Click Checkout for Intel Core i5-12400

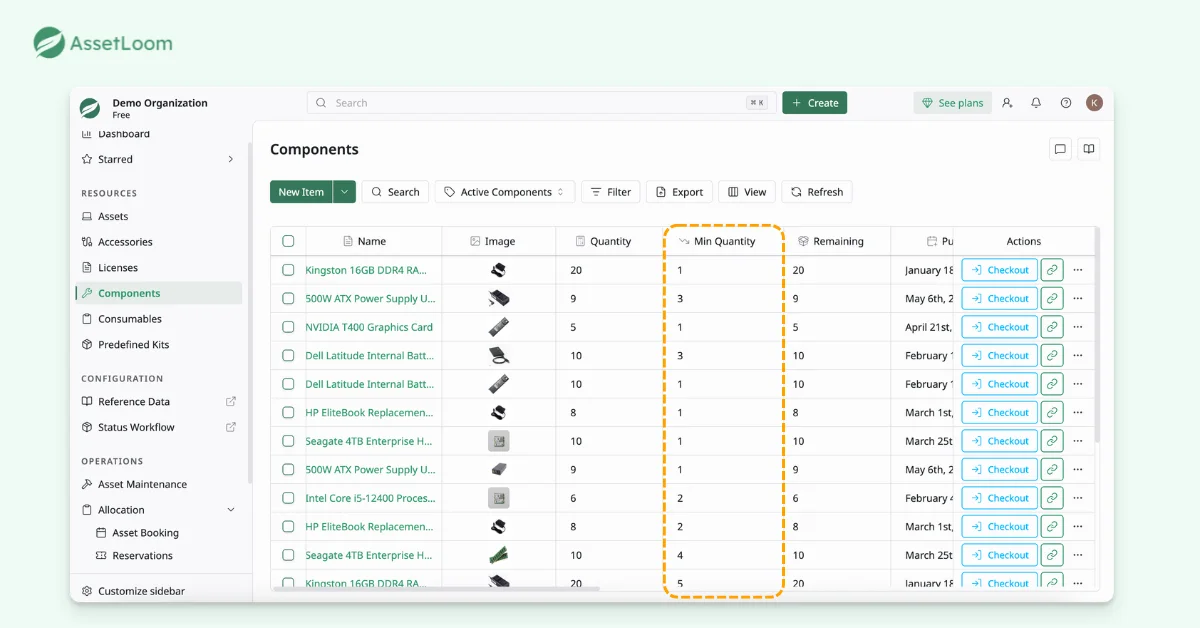1000,498
